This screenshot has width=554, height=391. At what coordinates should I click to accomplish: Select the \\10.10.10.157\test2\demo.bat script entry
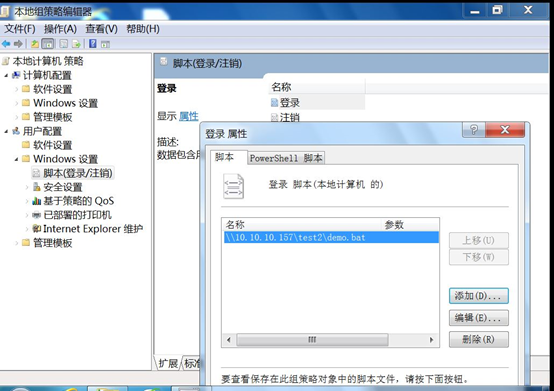point(331,237)
